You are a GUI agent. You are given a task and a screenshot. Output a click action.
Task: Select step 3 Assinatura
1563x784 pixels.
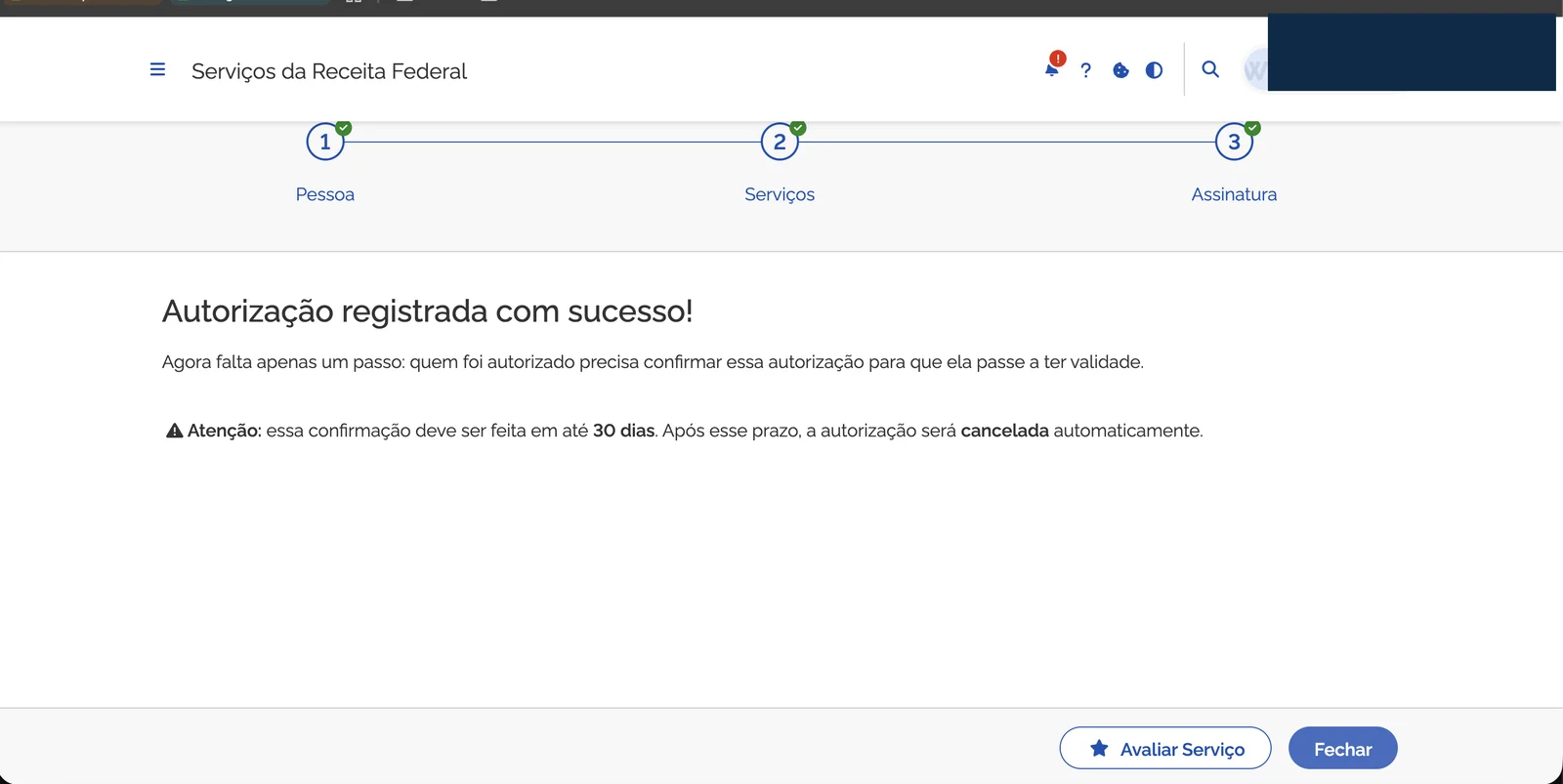1234,141
